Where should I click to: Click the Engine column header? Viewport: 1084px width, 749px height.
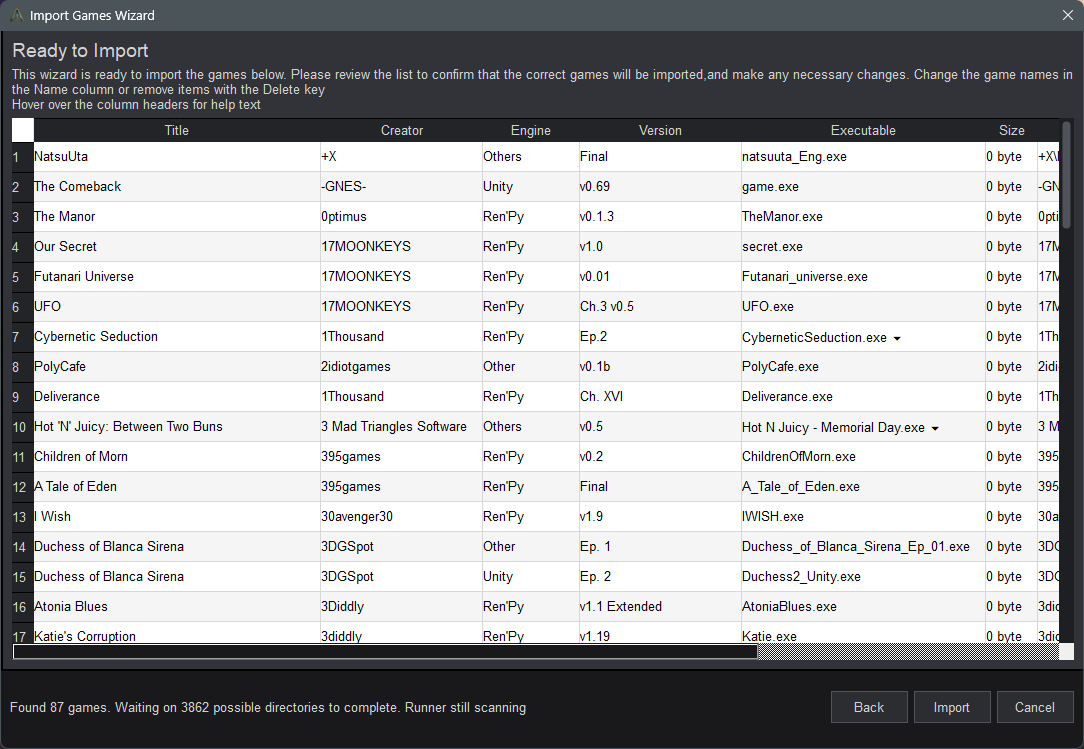point(530,130)
